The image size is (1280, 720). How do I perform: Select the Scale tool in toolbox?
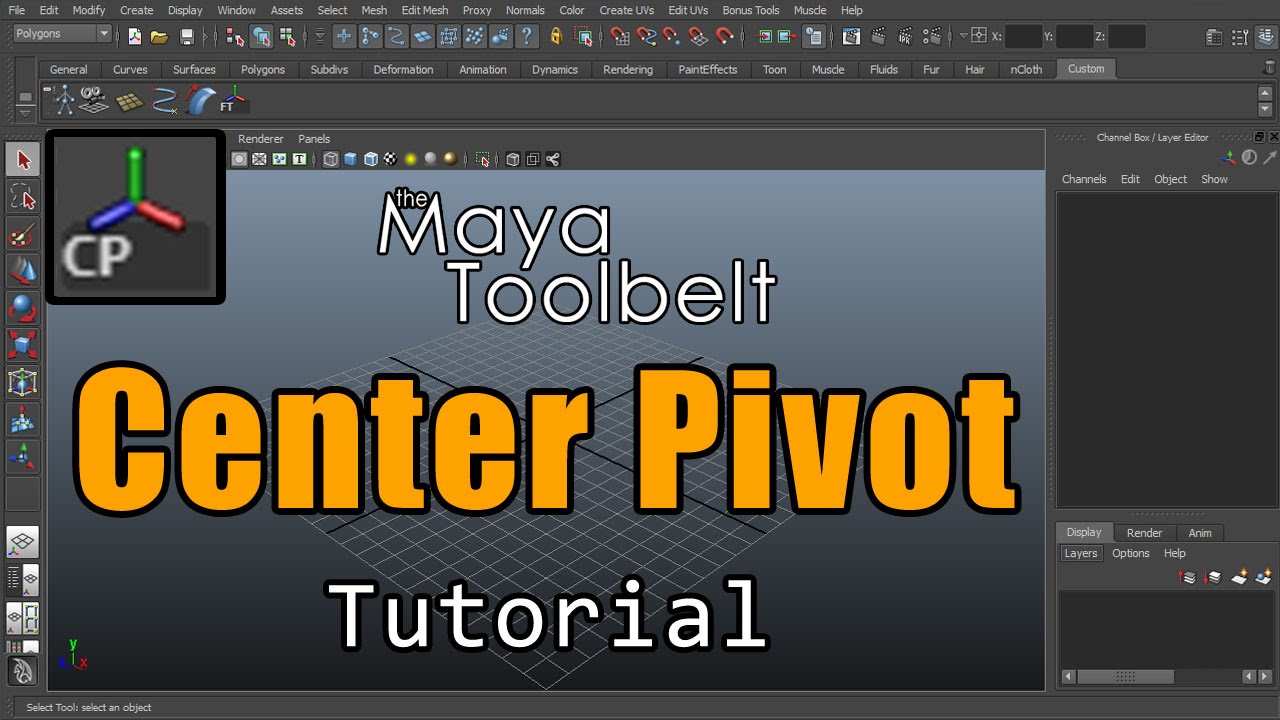23,345
